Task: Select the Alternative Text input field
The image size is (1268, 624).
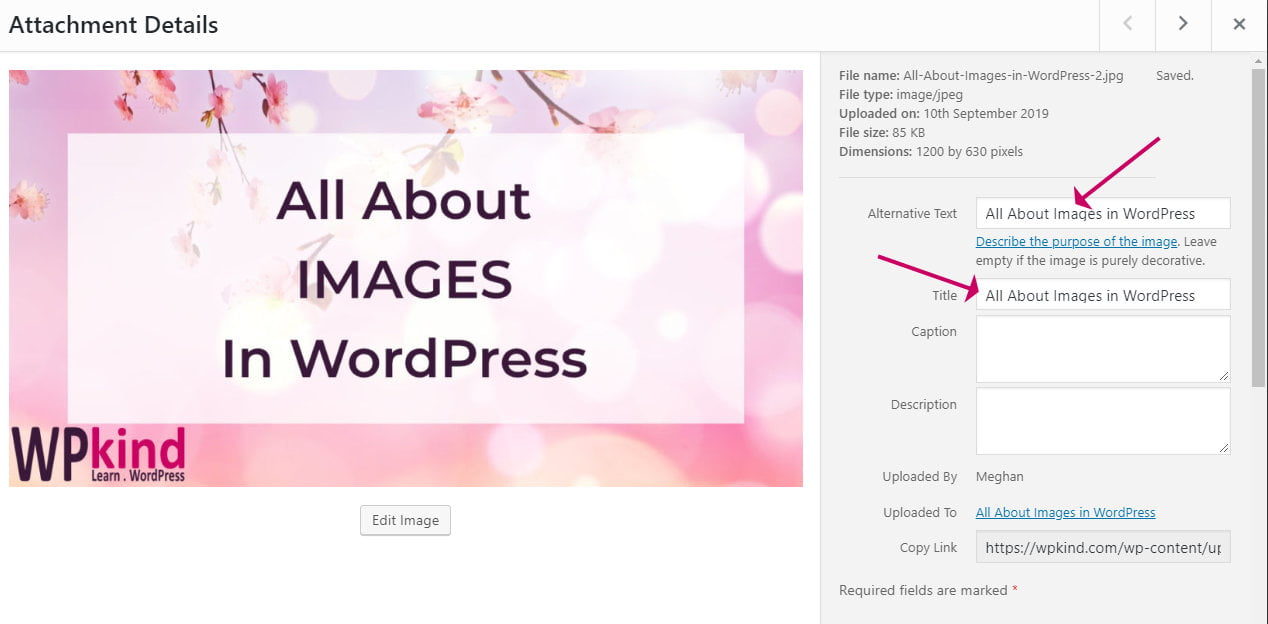Action: point(1100,213)
